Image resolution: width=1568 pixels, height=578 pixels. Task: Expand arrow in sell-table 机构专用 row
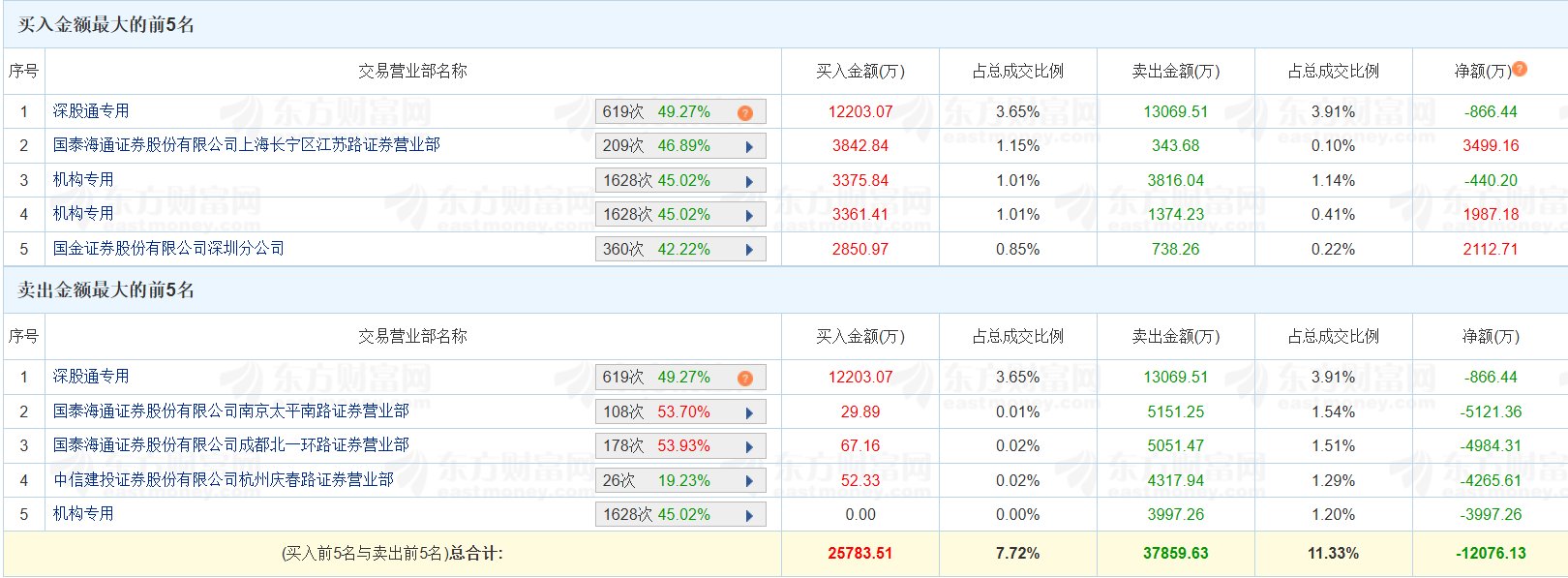pos(749,515)
